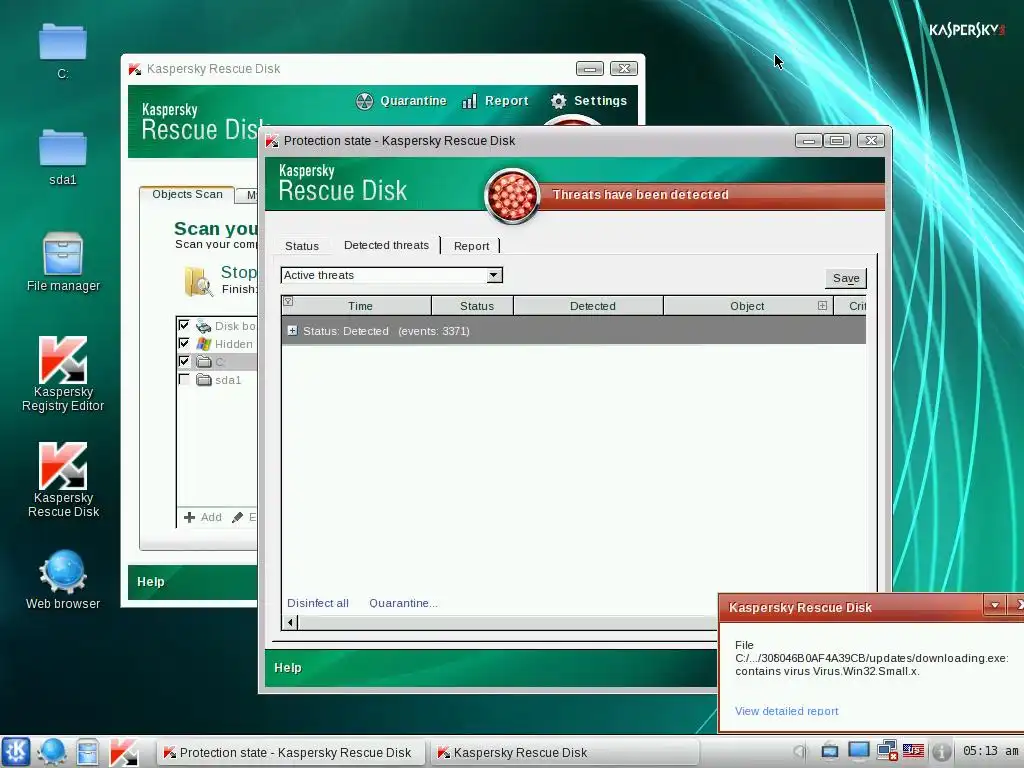Click the display monitor tray icon
1024x768 pixels.
tap(858, 751)
